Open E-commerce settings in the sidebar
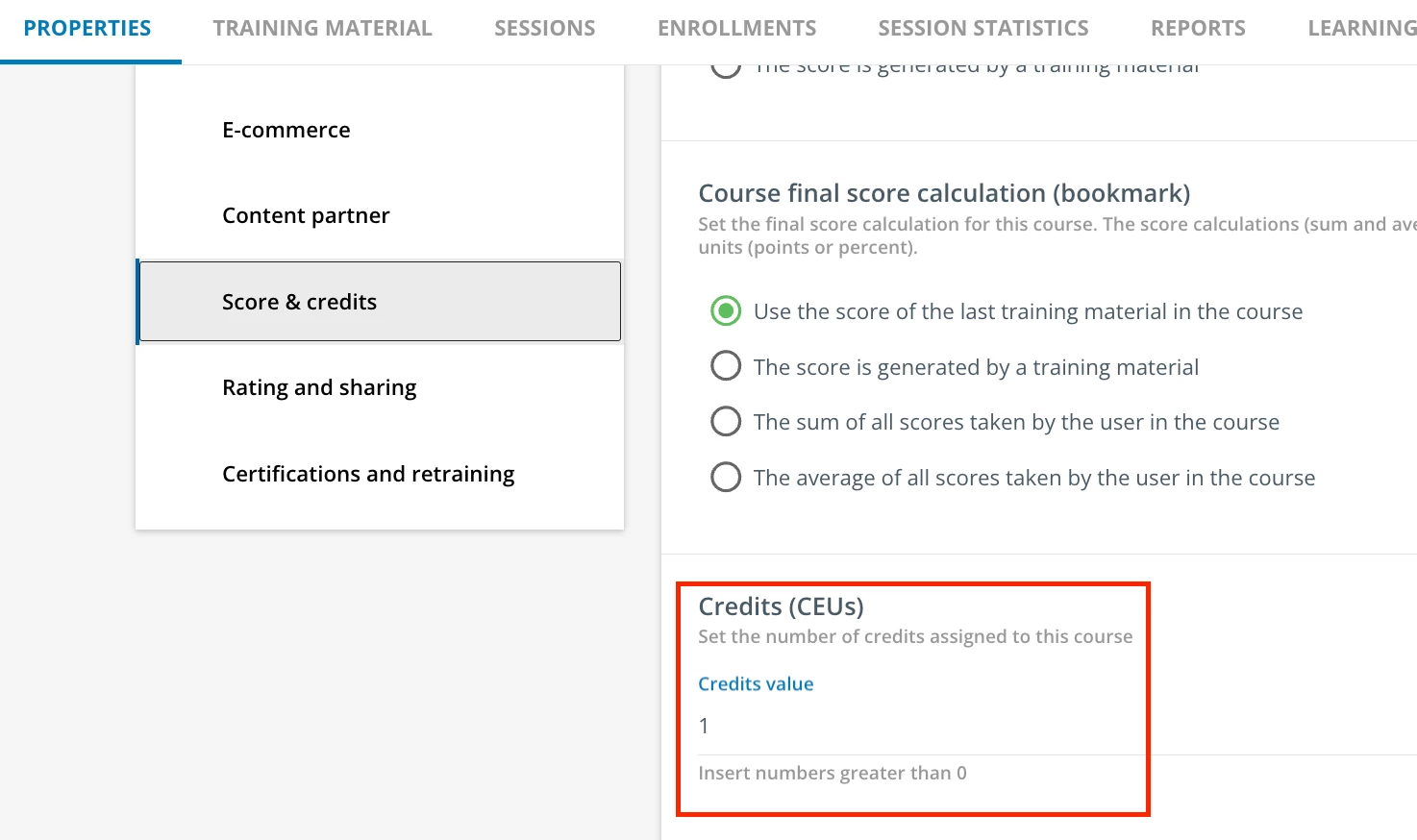This screenshot has width=1417, height=840. (286, 130)
